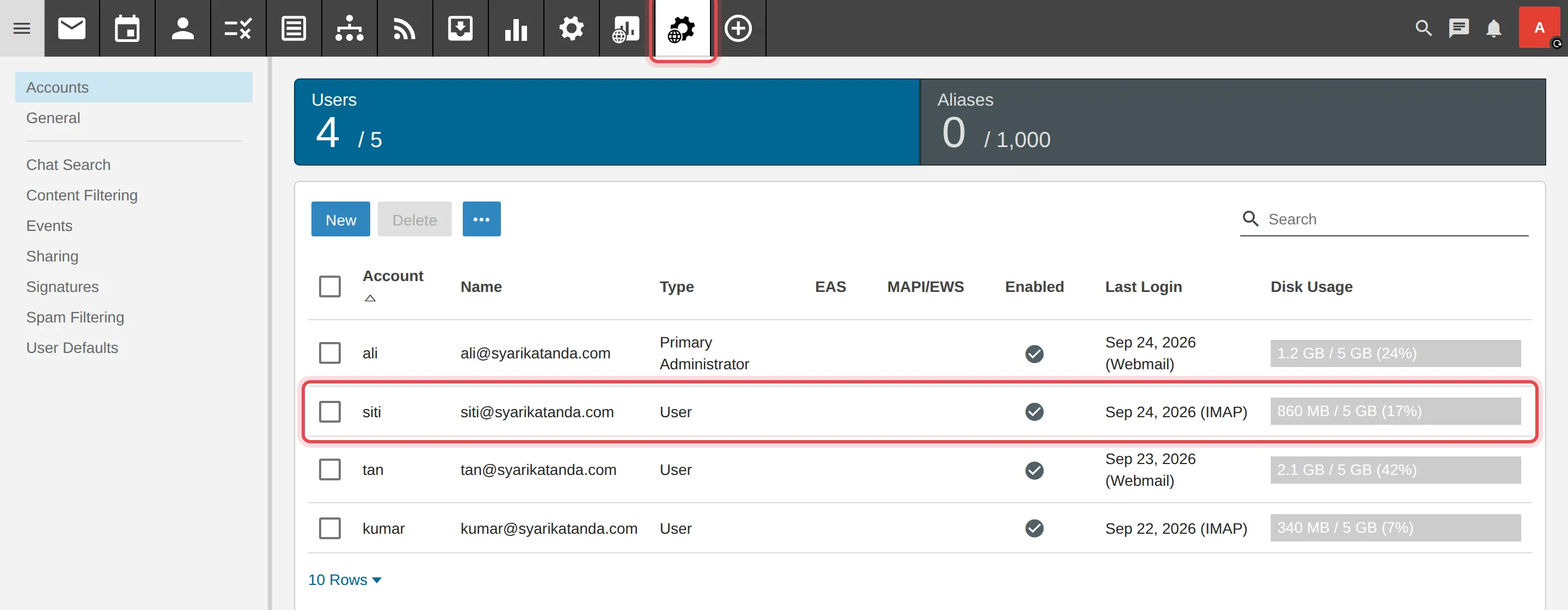Click Sep 22, 2026 (IMAP) login cell

pos(1176,528)
